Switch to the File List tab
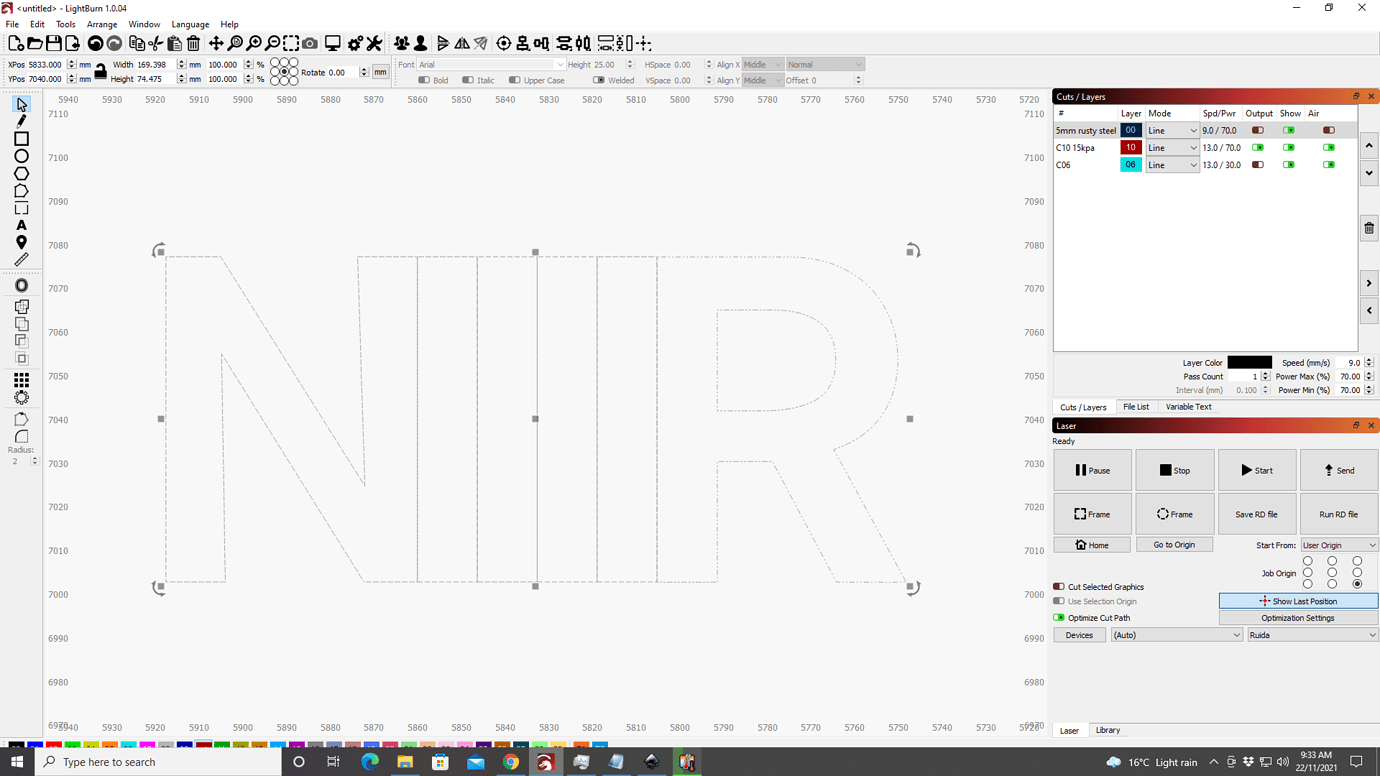The height and width of the screenshot is (776, 1380). click(1137, 406)
